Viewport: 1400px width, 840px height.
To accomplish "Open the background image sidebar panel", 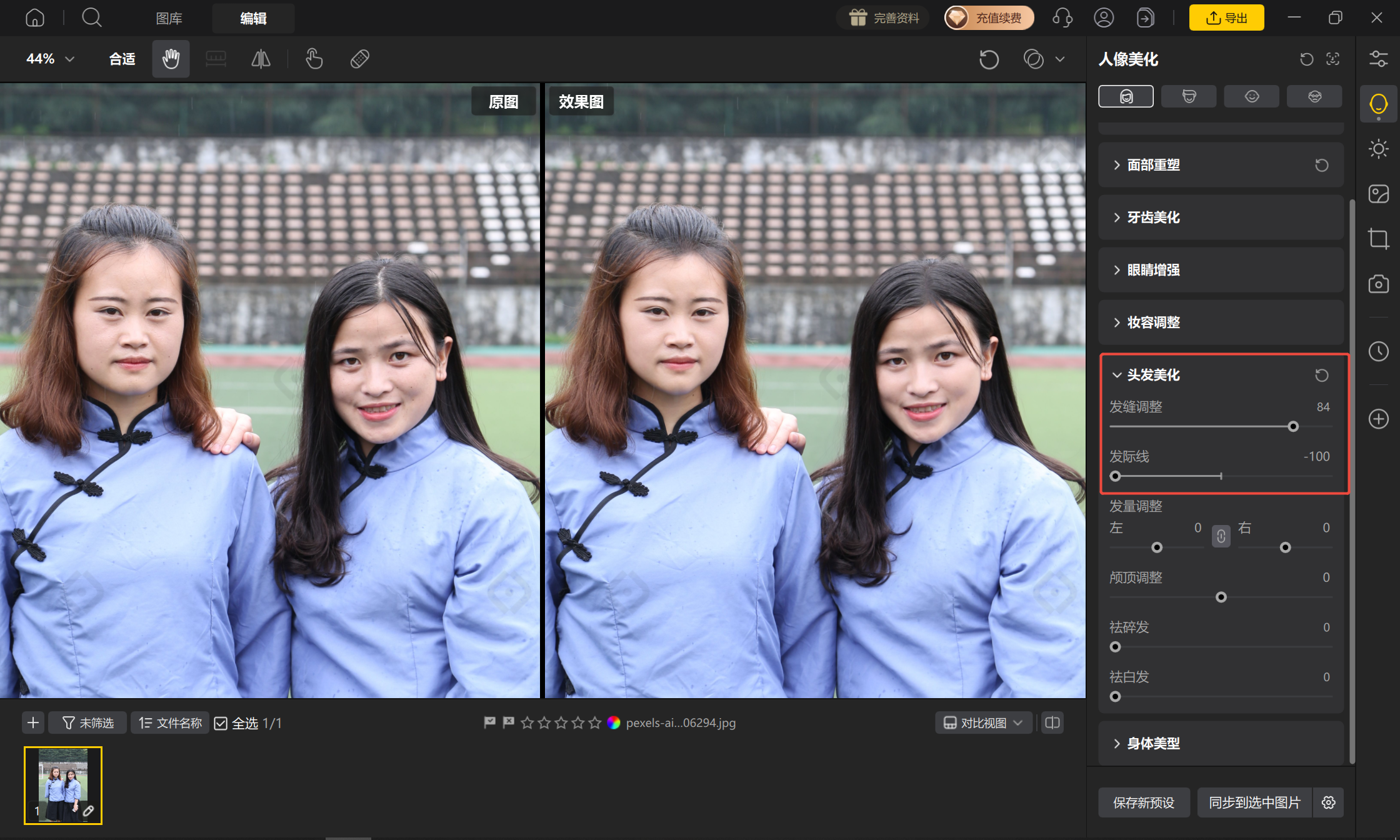I will coord(1378,194).
